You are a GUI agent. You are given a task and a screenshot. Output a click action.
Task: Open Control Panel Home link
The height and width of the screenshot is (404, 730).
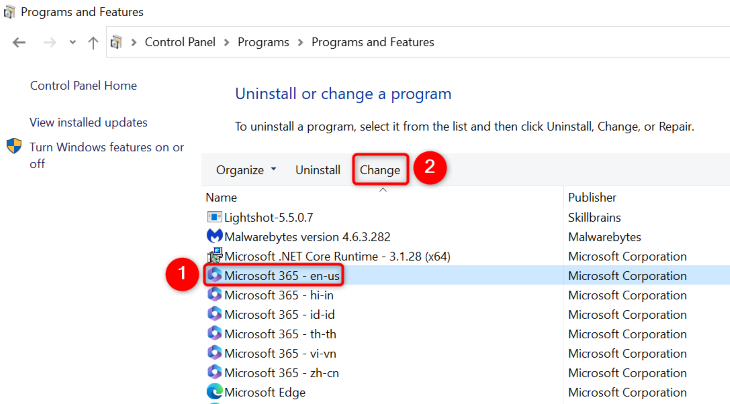(x=83, y=86)
